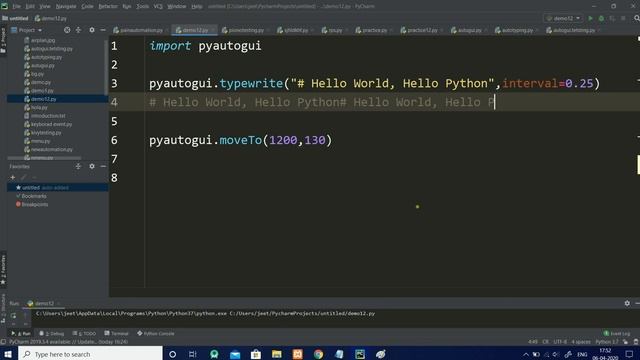Open the Run tool window tab at bottom
Screen dimensions: 640x360
(21, 333)
